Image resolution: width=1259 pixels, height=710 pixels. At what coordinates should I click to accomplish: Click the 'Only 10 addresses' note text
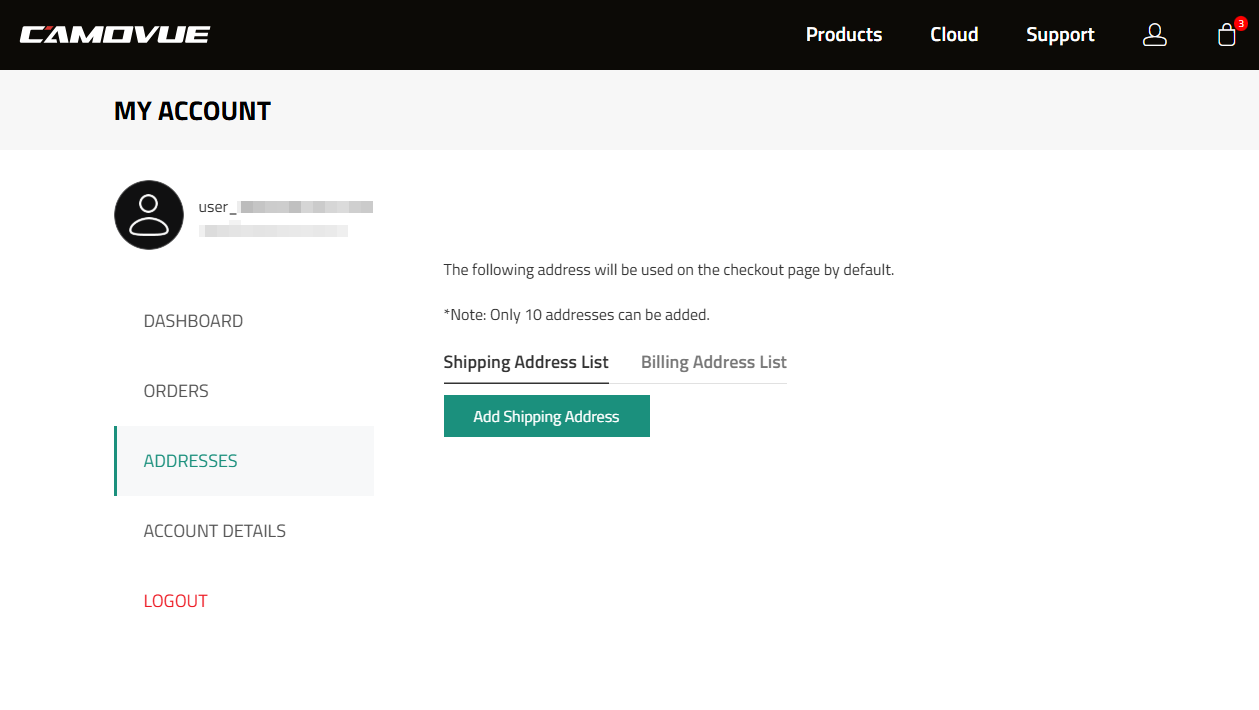pyautogui.click(x=577, y=315)
